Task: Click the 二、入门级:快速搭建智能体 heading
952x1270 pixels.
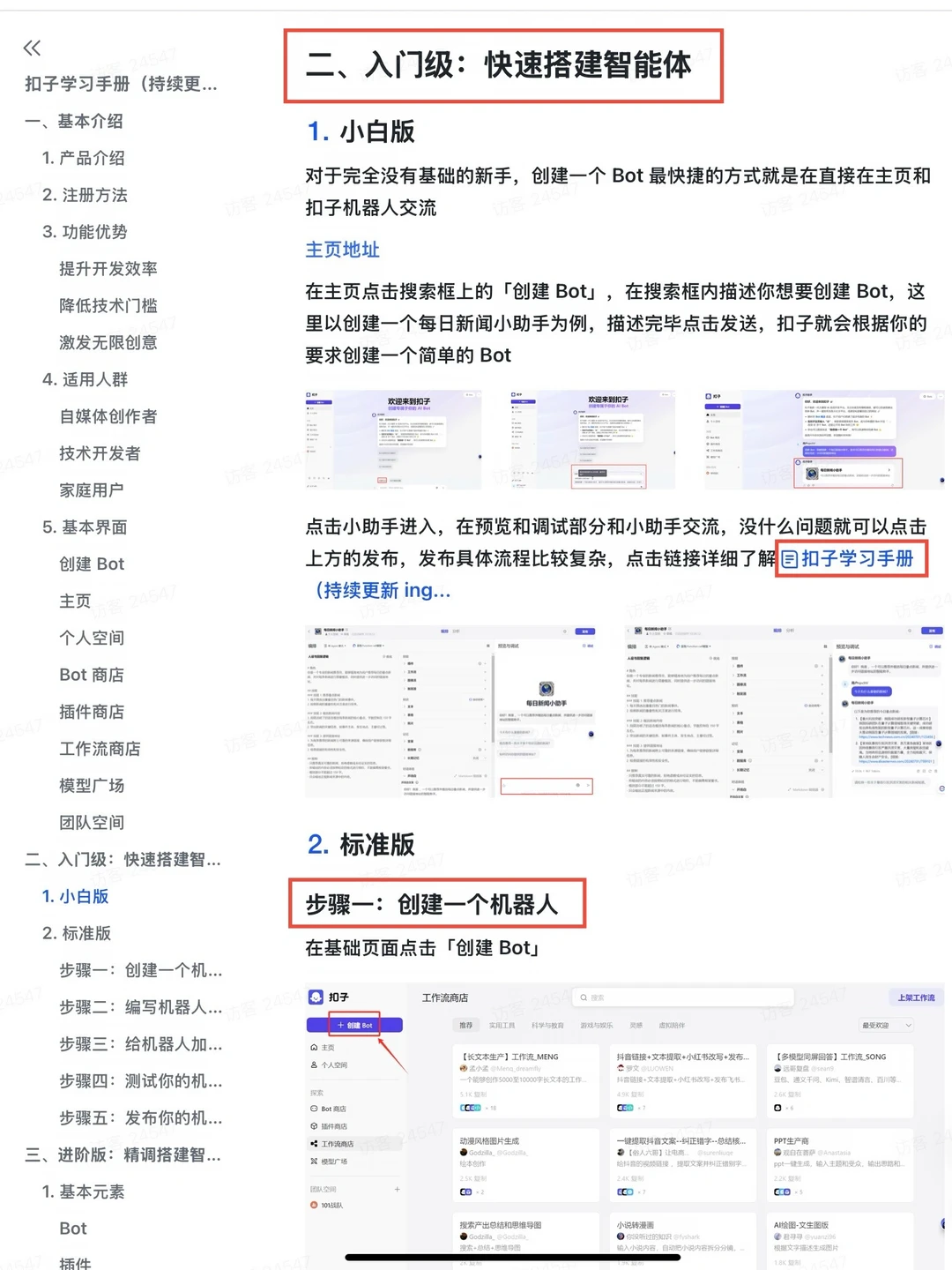Action: pos(499,64)
